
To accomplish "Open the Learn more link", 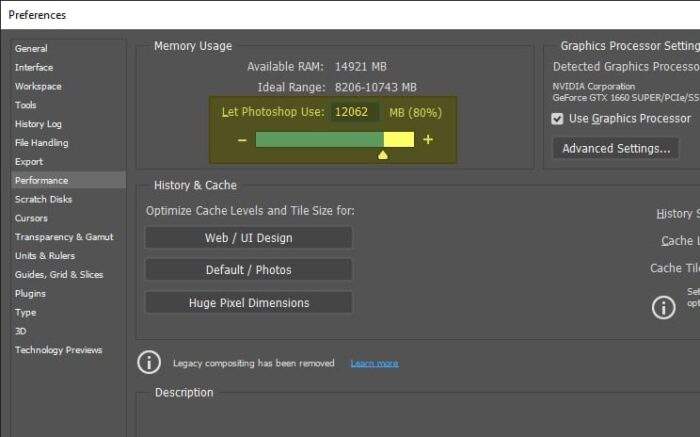I will tap(375, 363).
